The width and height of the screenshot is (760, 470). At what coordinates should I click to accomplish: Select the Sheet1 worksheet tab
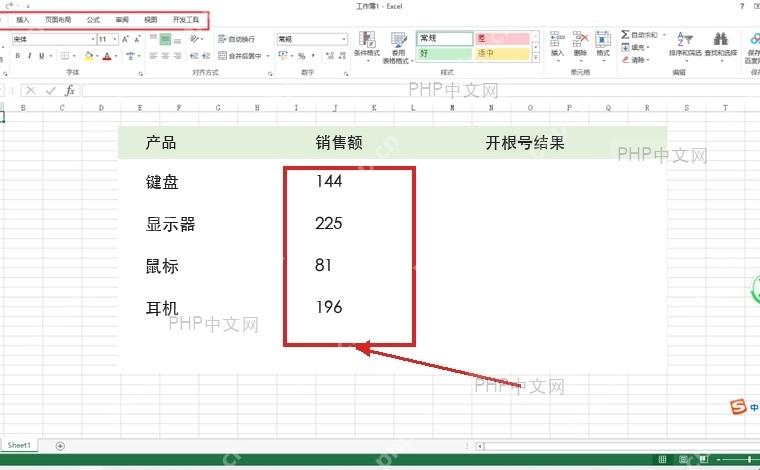19,445
